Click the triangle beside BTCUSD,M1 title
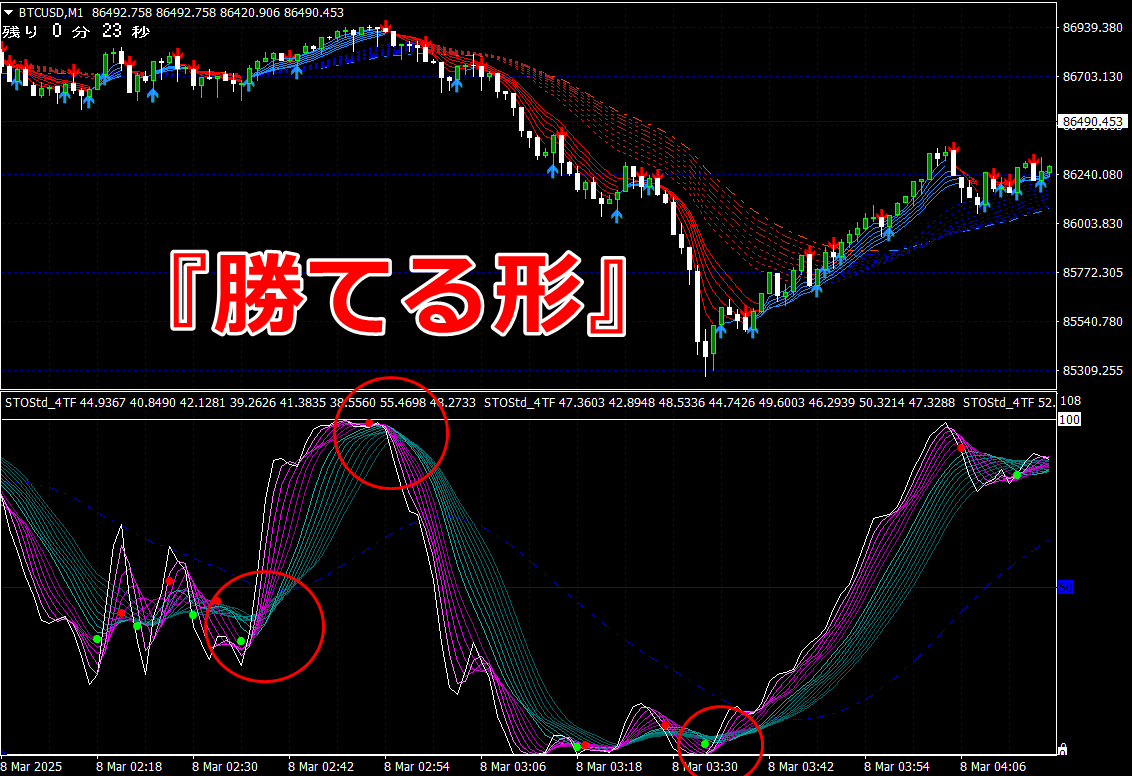The height and width of the screenshot is (776, 1132). click(9, 12)
